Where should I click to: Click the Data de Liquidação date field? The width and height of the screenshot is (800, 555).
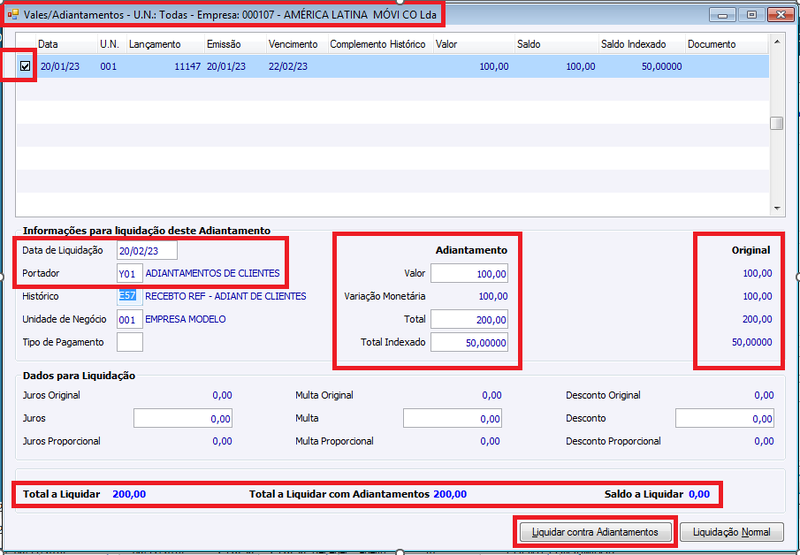147,250
